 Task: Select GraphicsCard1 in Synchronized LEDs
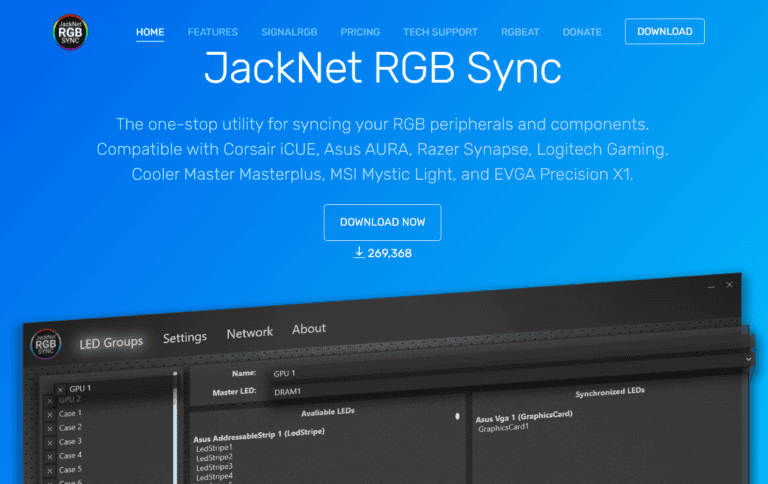click(504, 428)
